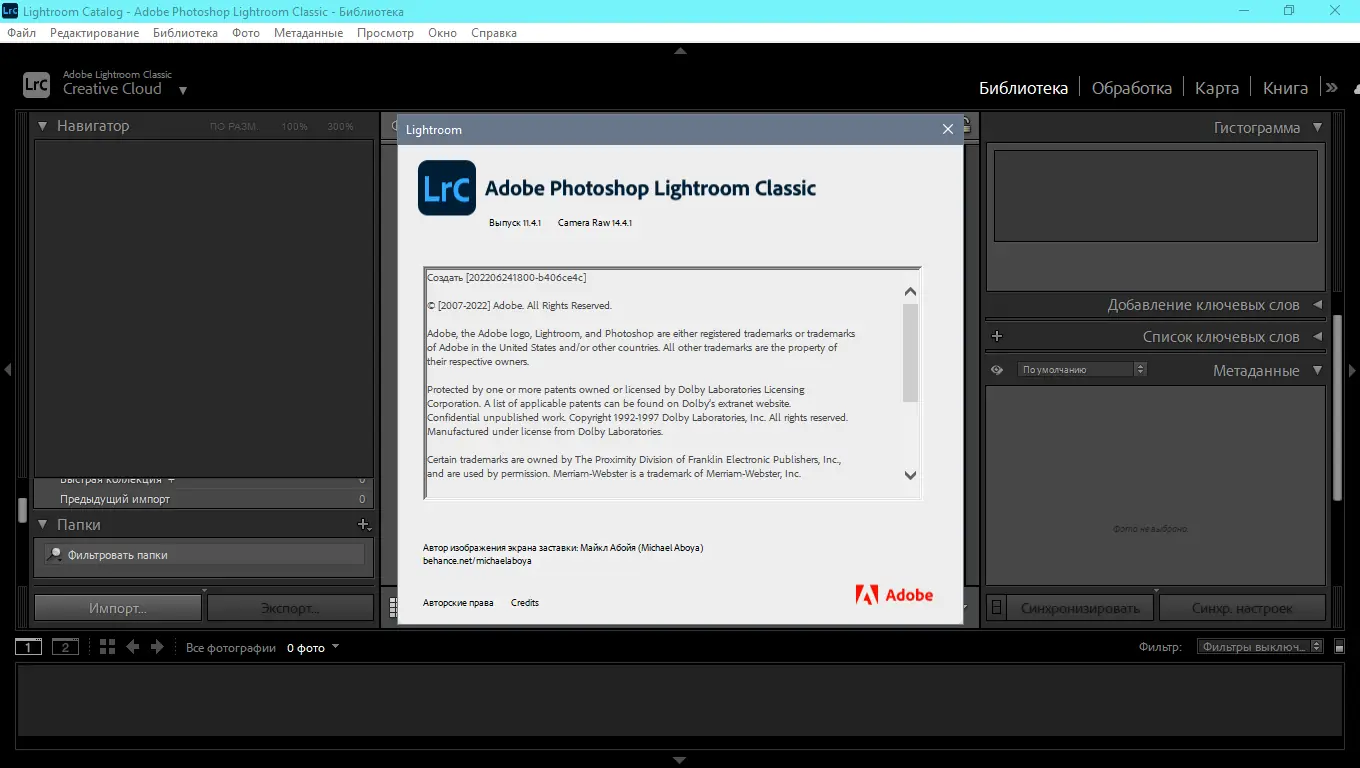Open the Файл menu
The image size is (1360, 768).
point(21,33)
